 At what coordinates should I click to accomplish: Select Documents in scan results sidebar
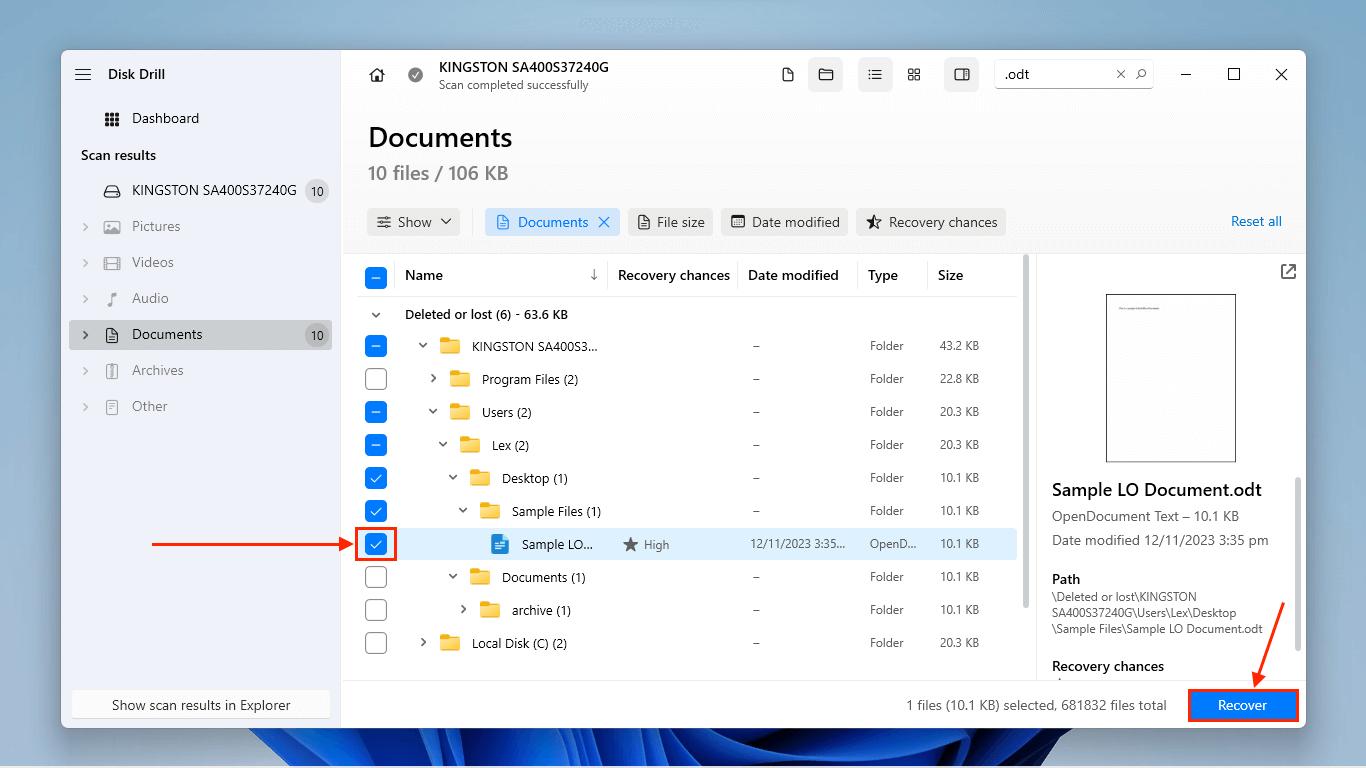(x=200, y=335)
